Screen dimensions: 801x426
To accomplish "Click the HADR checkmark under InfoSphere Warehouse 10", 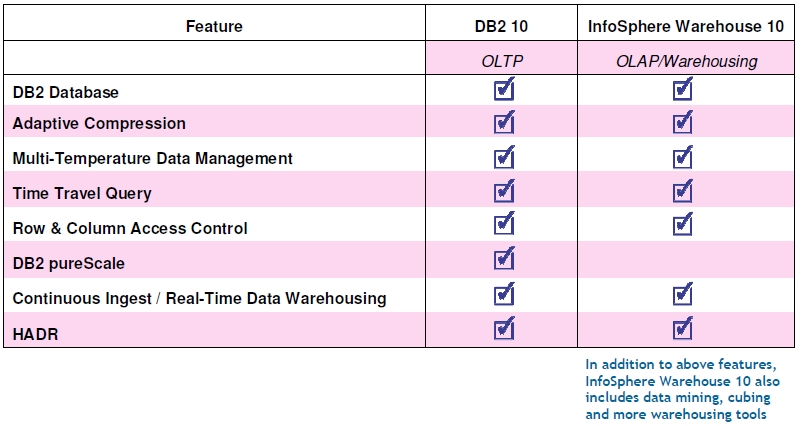I will [683, 328].
